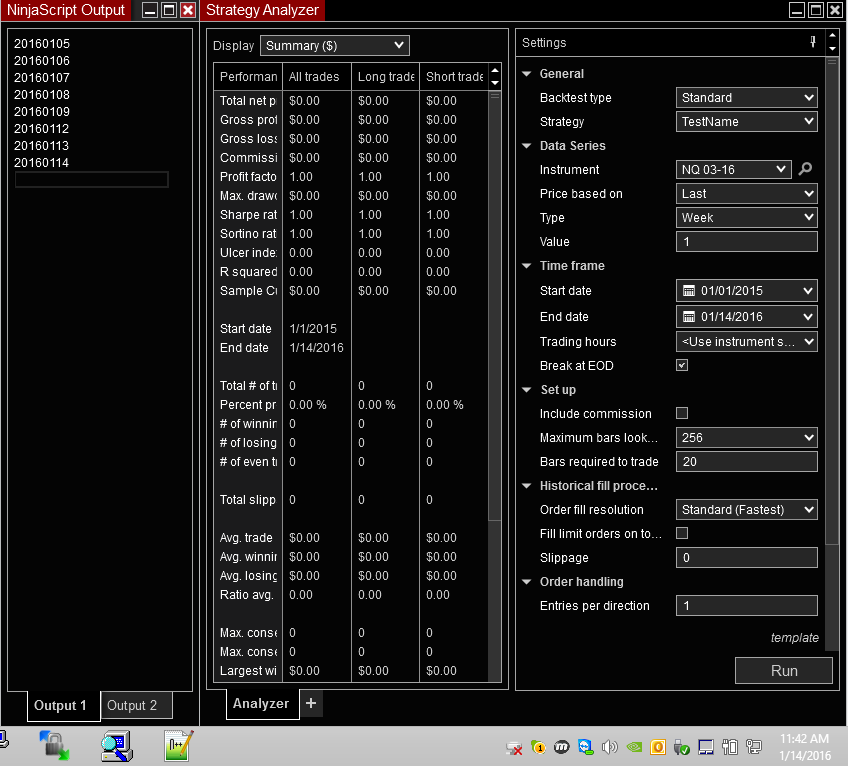This screenshot has height=766, width=848.
Task: Click the Long trades column header
Action: coord(386,76)
